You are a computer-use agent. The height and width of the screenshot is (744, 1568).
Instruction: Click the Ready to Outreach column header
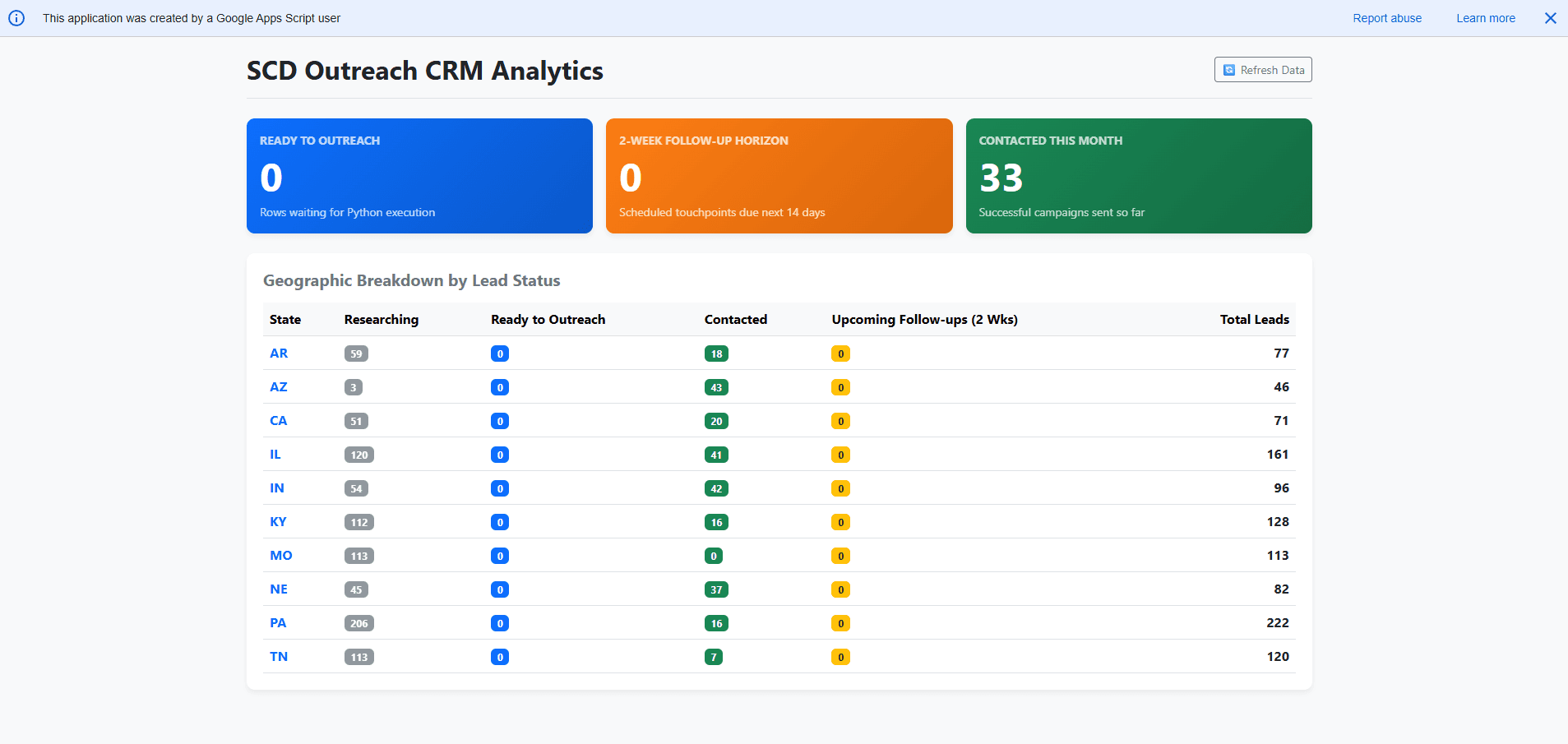[548, 320]
